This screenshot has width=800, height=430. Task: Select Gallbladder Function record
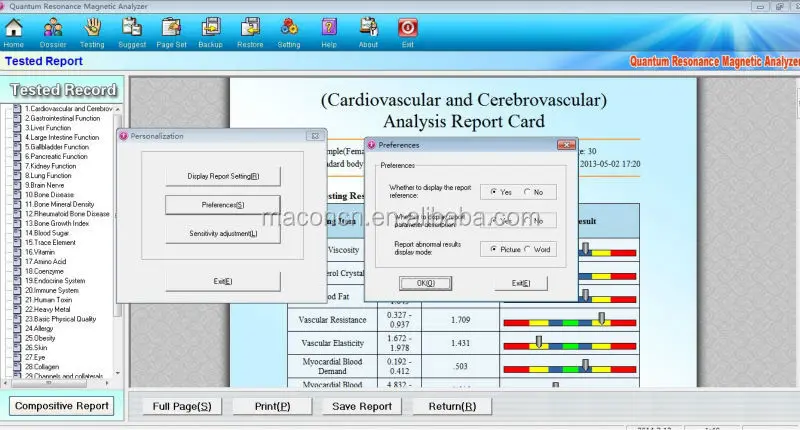click(x=57, y=147)
